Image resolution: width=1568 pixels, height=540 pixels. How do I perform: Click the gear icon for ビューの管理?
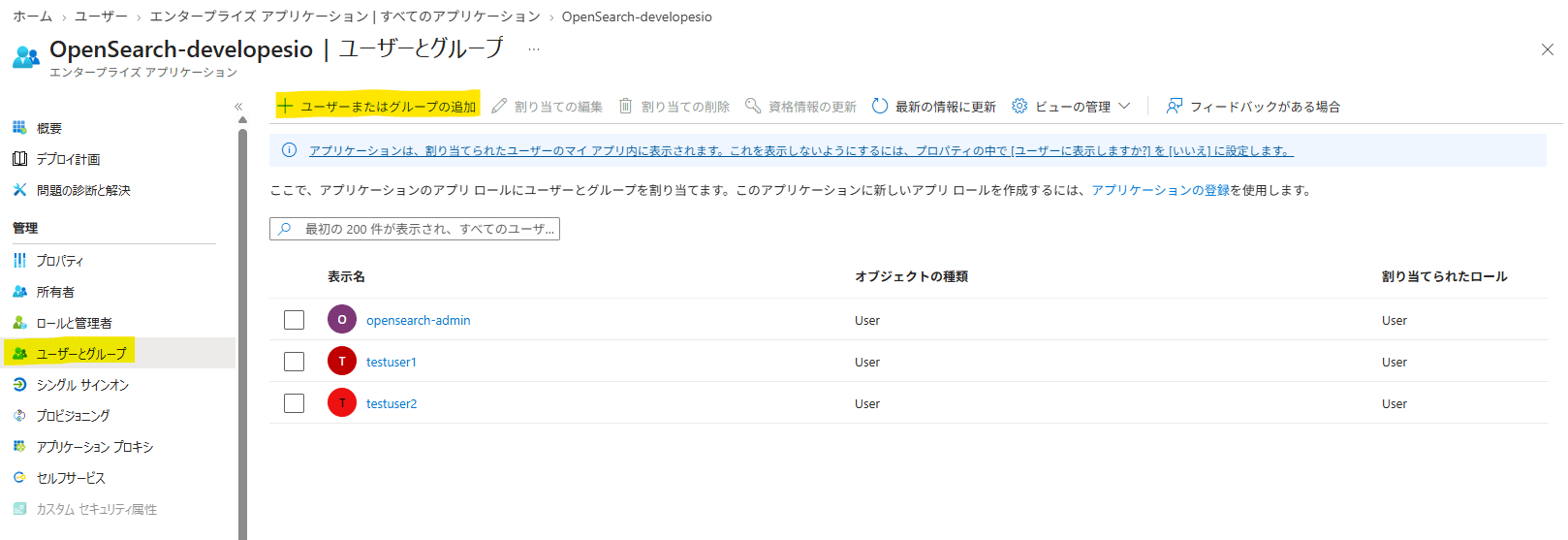[x=1019, y=106]
